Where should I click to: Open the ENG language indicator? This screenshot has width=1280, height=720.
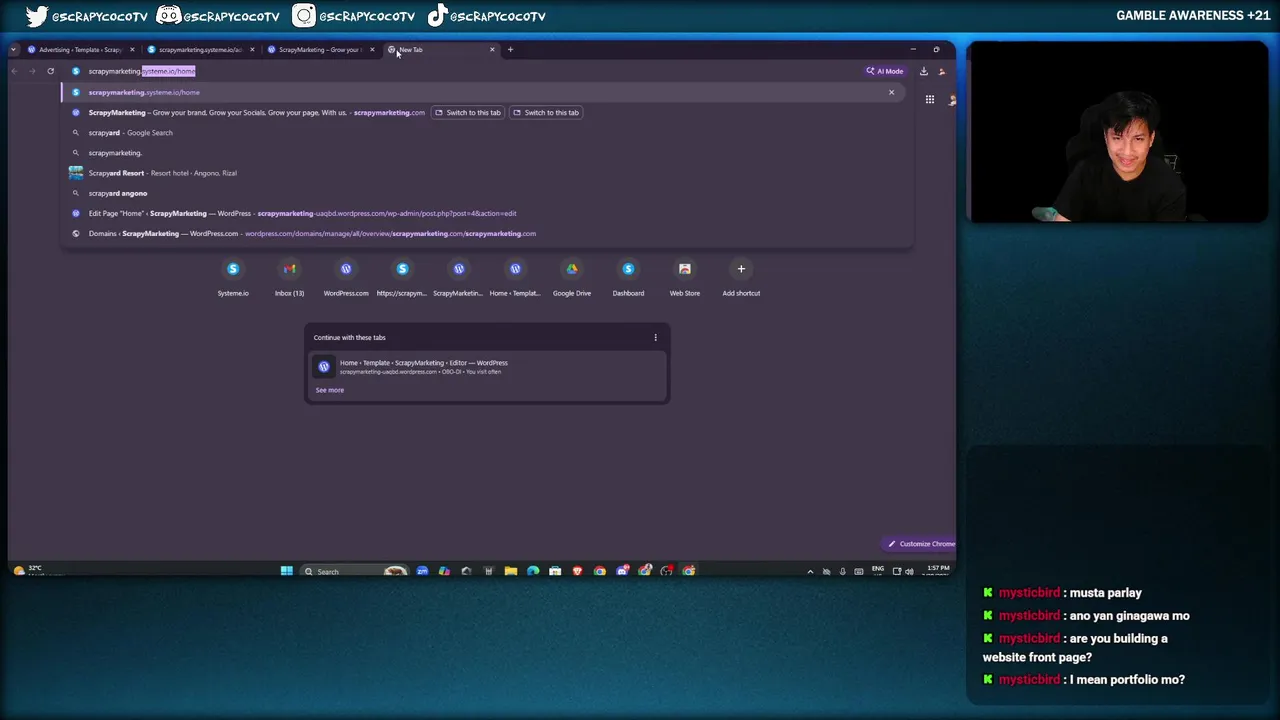point(877,570)
